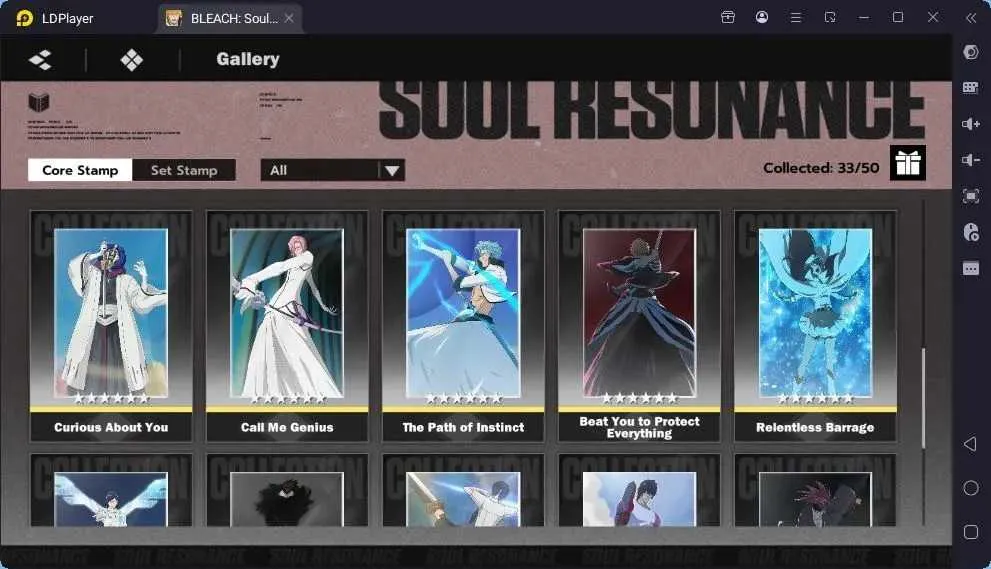The image size is (991, 569).
Task: Click the Collected: 33/50 counter
Action: [821, 168]
